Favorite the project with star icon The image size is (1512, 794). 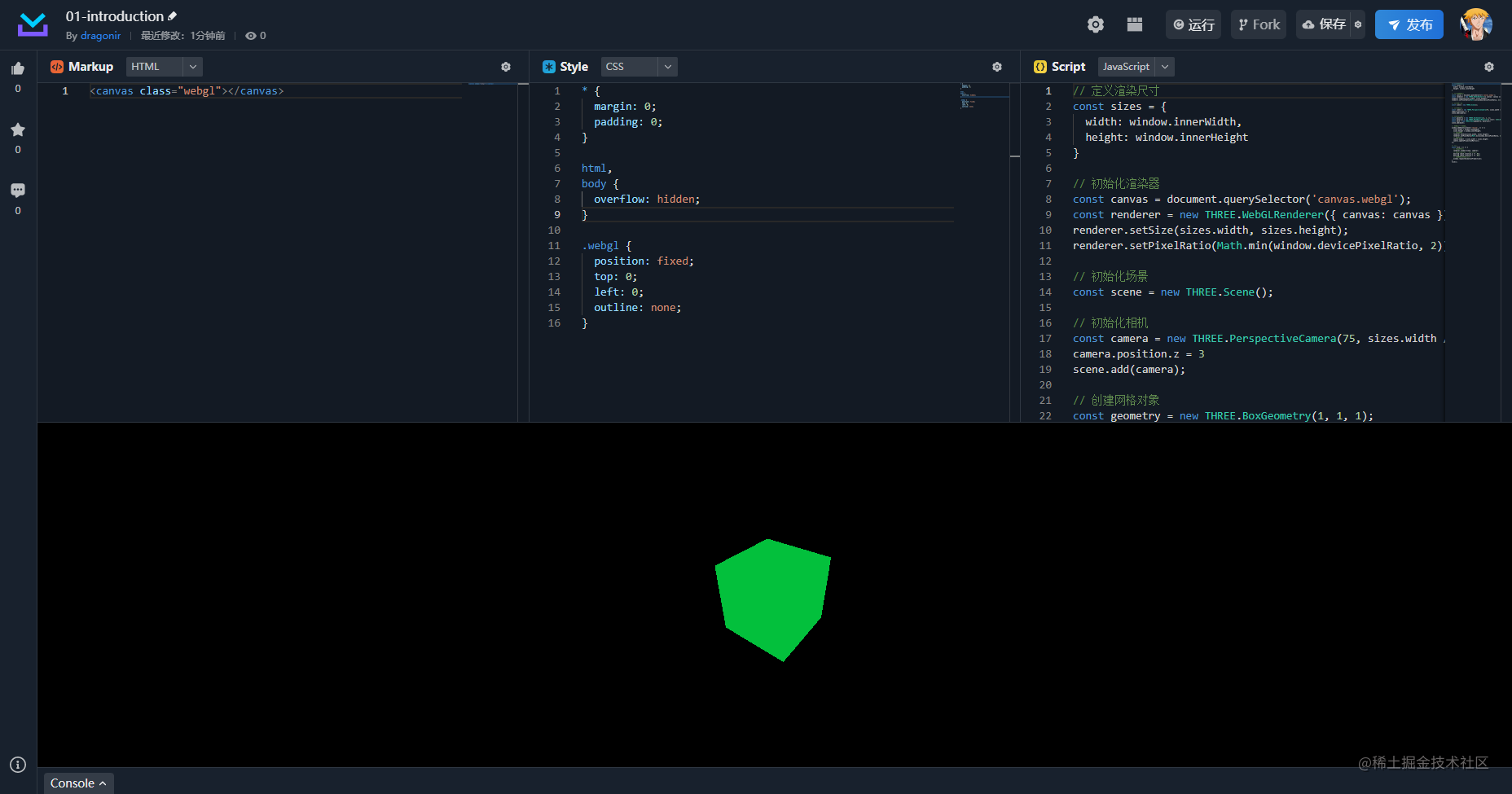coord(18,129)
